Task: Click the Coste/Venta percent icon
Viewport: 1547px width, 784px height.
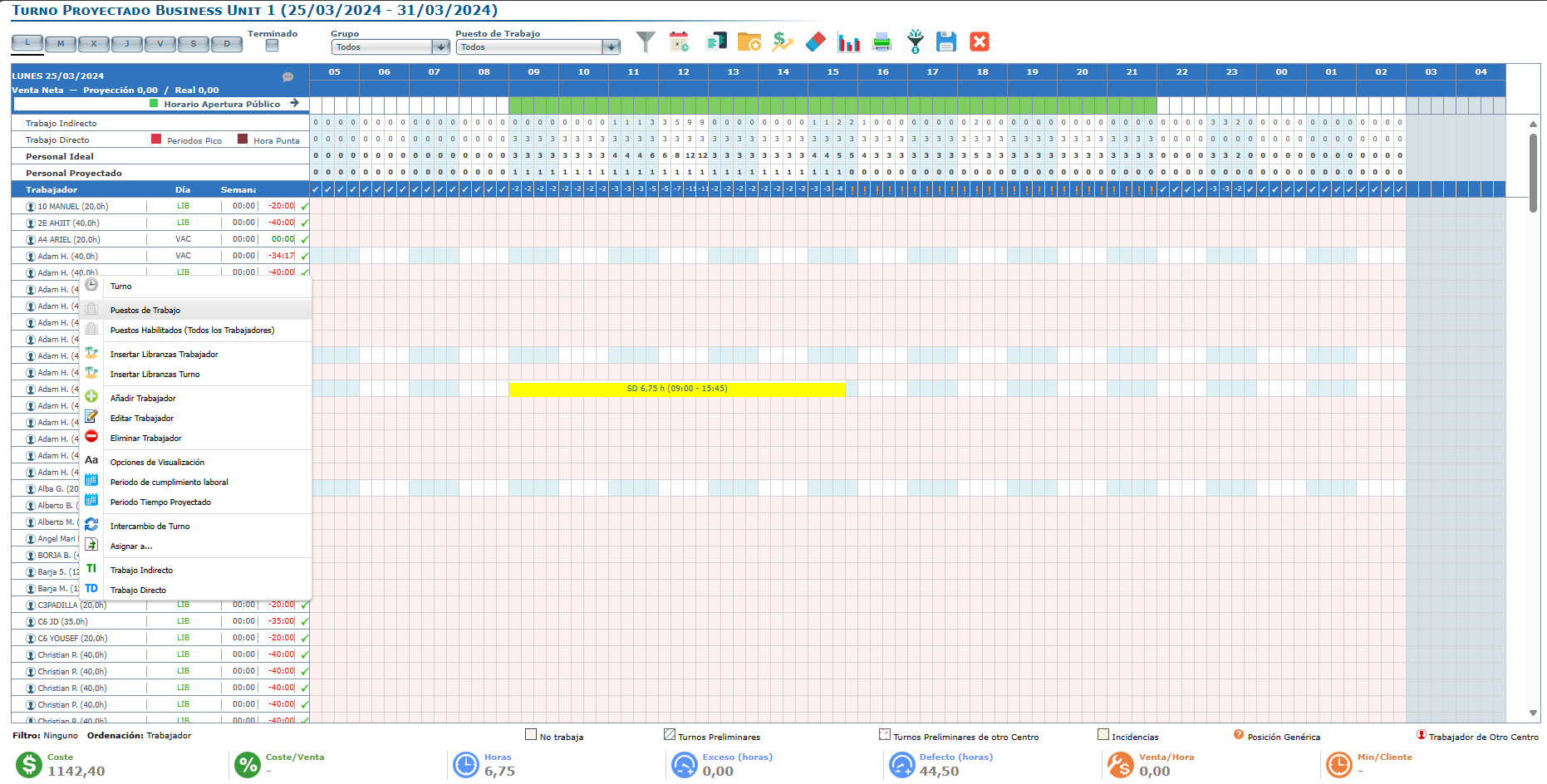Action: (248, 765)
